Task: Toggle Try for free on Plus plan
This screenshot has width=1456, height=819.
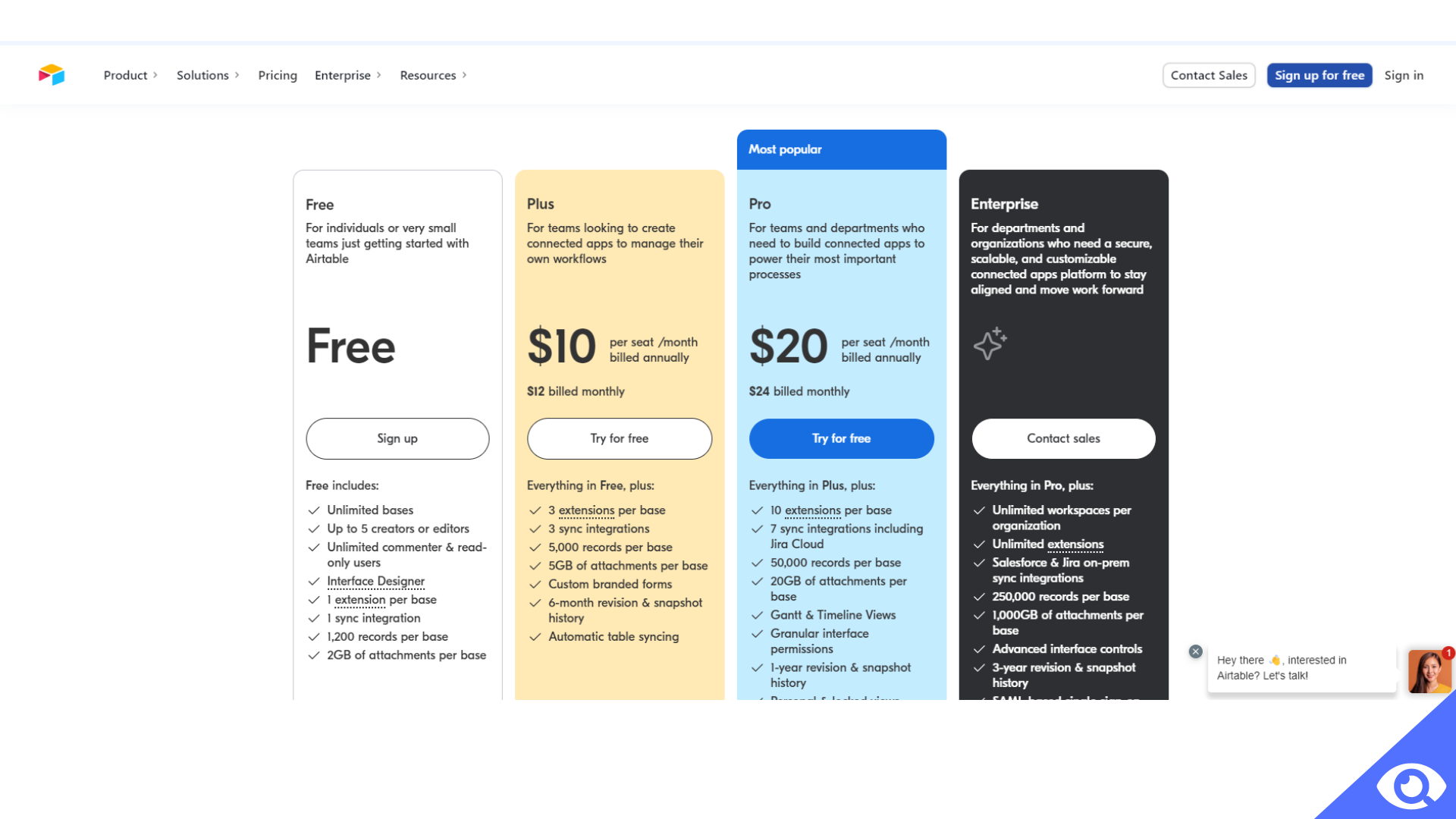Action: pos(619,437)
